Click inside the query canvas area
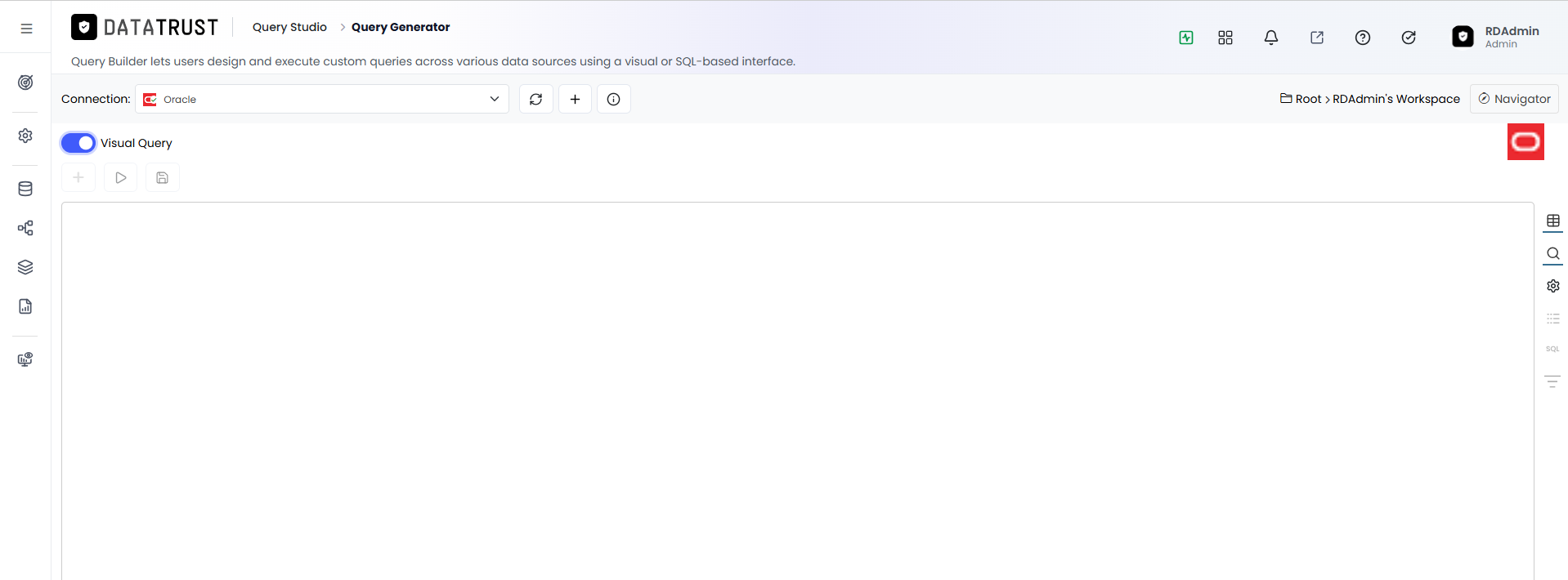This screenshot has width=1568, height=580. coord(798,390)
